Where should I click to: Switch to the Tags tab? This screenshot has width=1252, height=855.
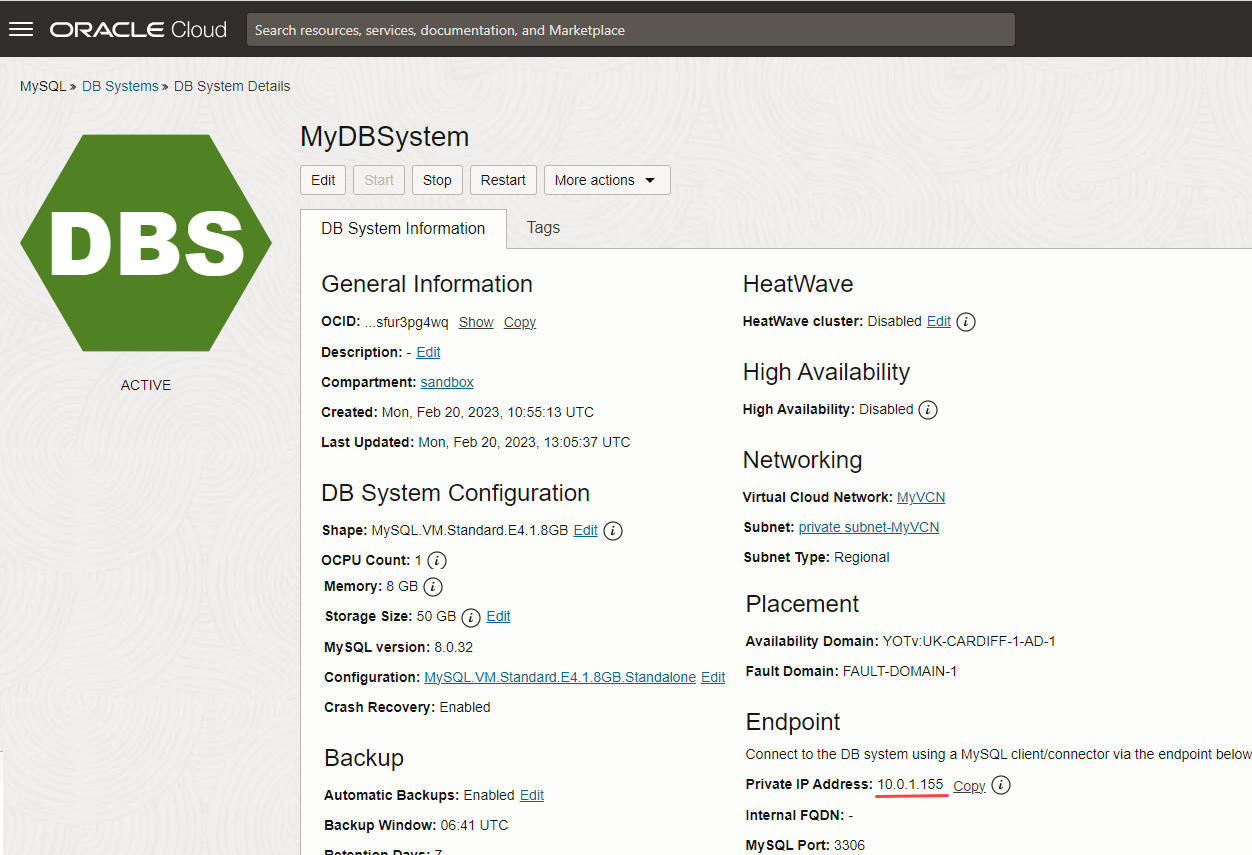[x=543, y=228]
